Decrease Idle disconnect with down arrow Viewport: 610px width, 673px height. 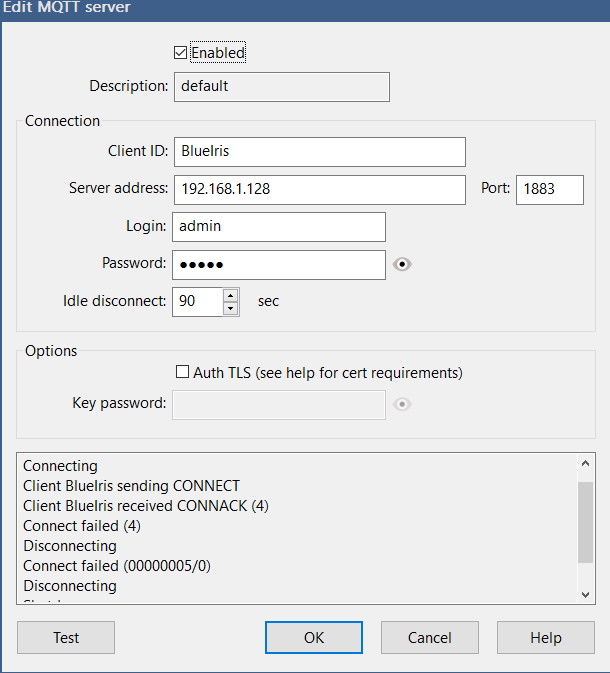click(x=231, y=308)
